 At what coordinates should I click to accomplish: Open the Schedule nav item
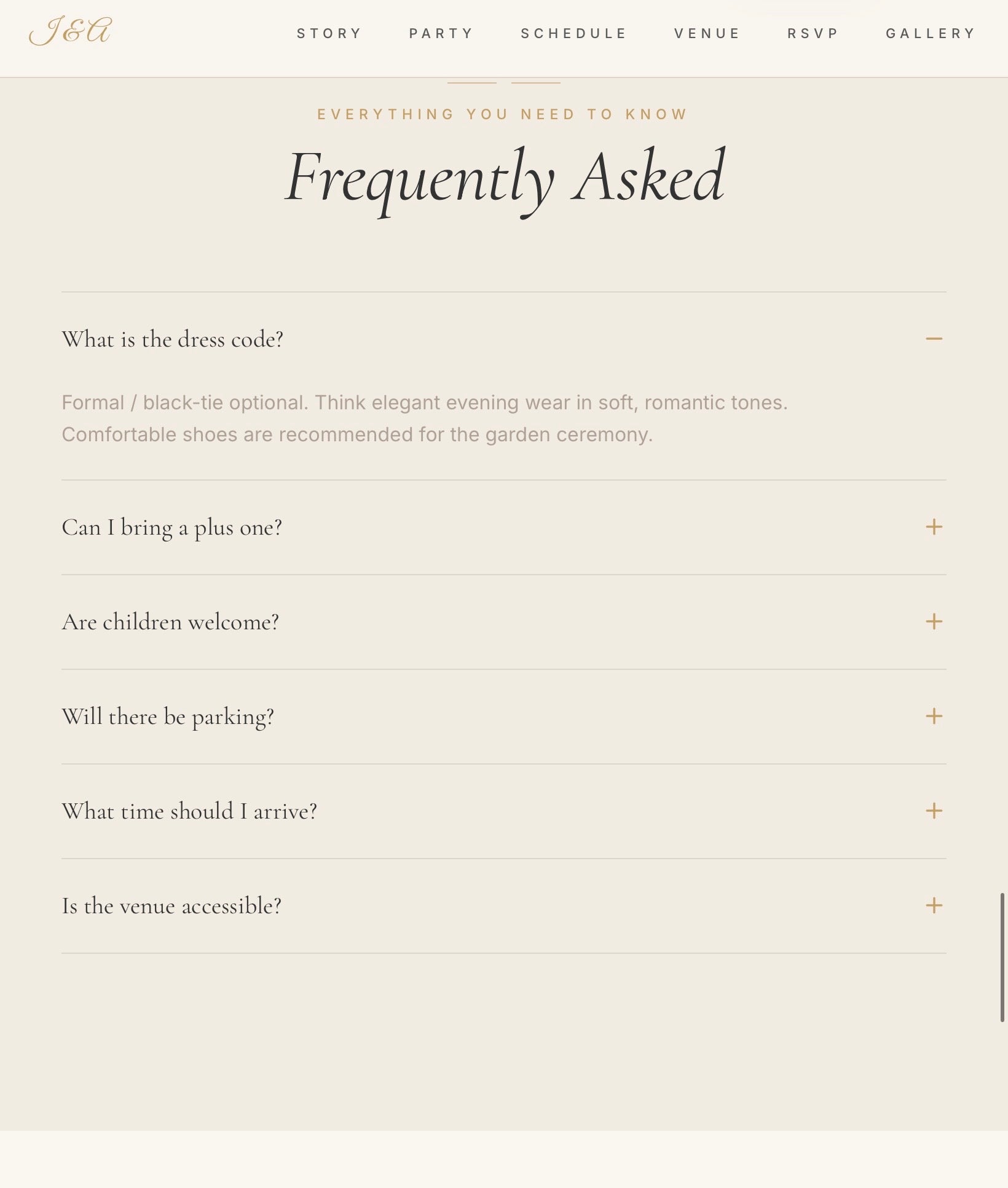pyautogui.click(x=573, y=33)
